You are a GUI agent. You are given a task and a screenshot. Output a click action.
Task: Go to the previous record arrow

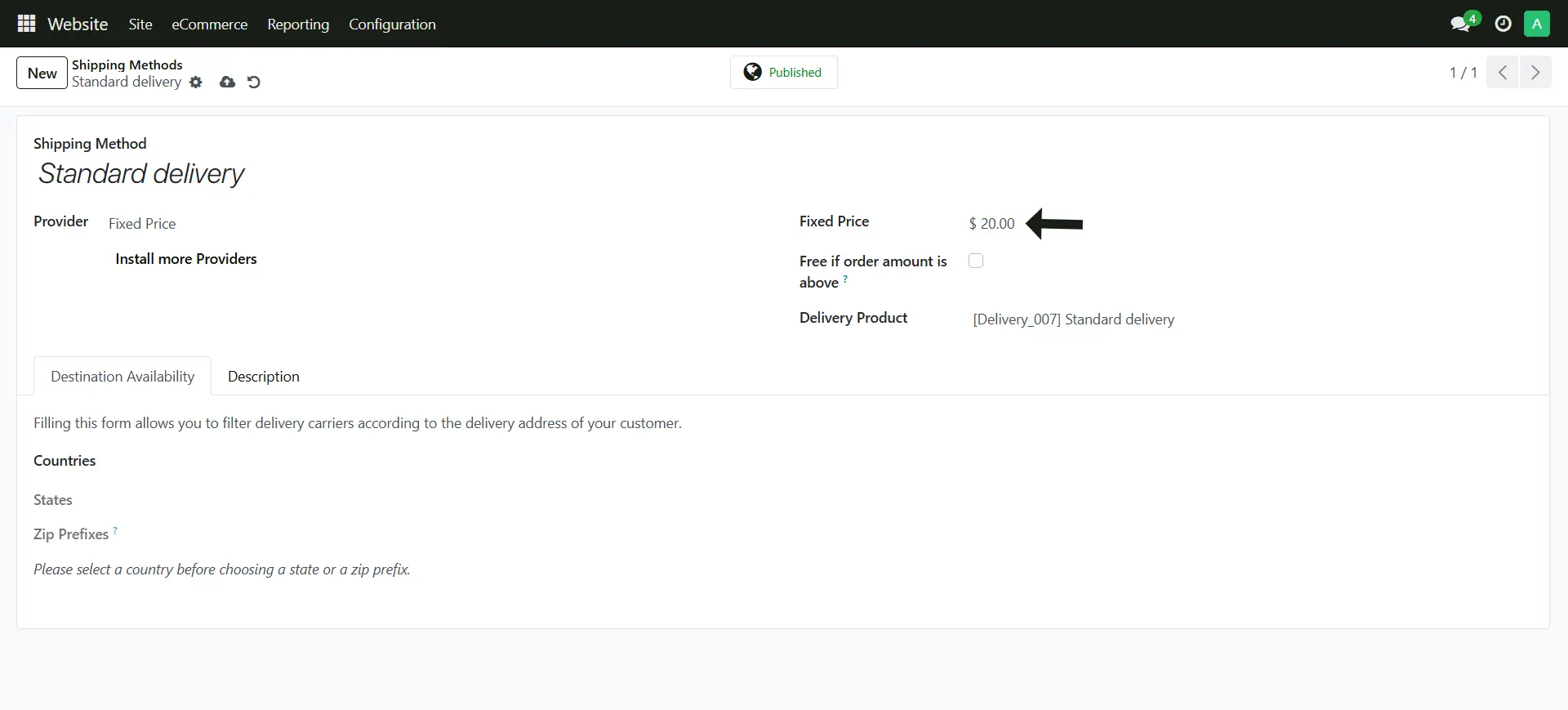(1502, 72)
